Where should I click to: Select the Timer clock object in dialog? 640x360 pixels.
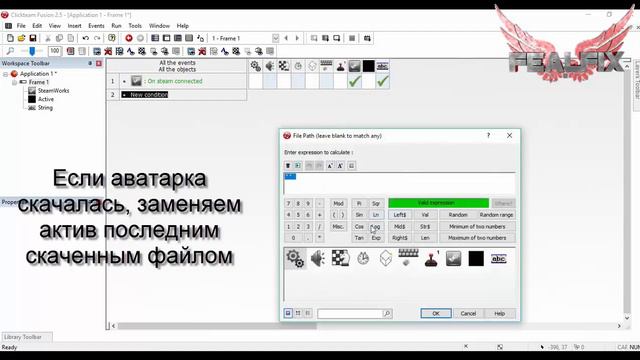[363, 258]
